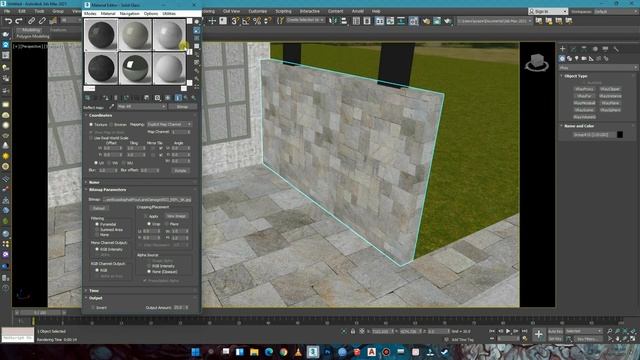Click the Redo arrow in the main toolbar
The image size is (640, 360).
click(x=19, y=21)
